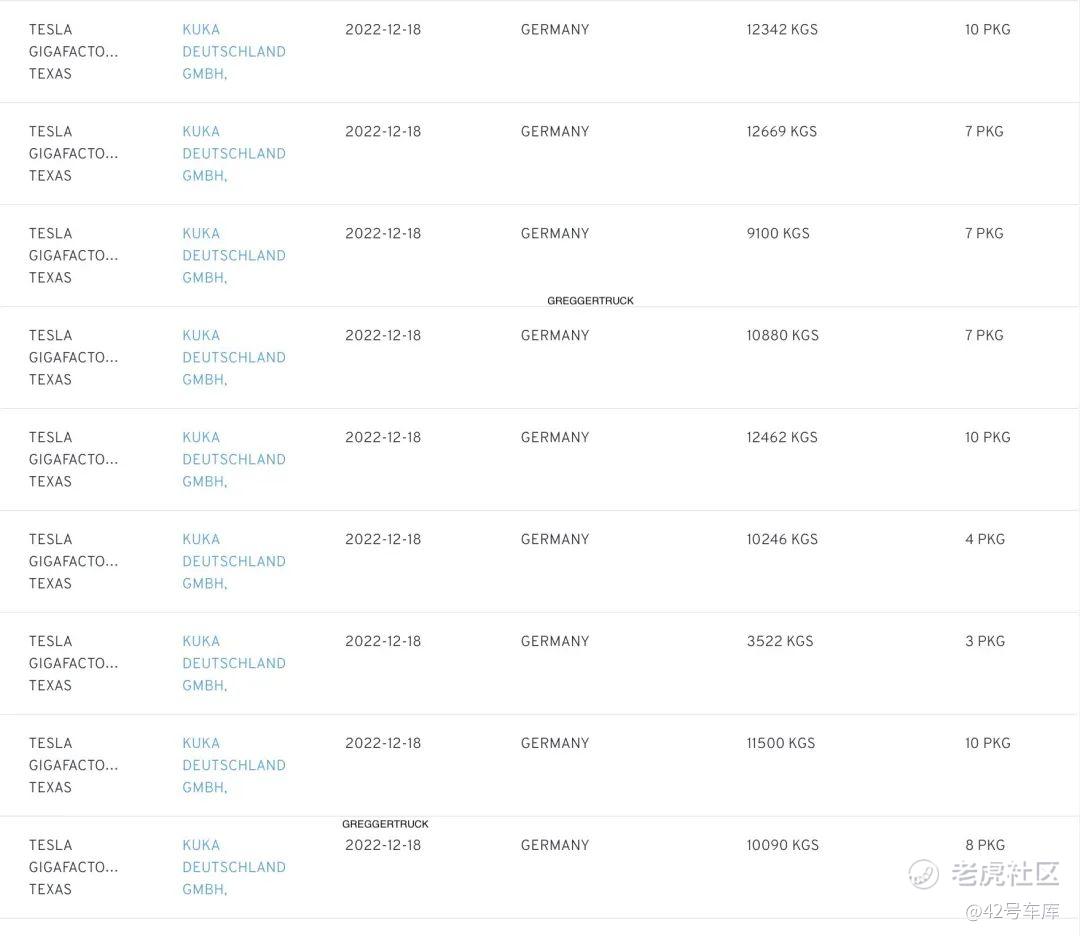This screenshot has height=936, width=1080.
Task: Open KUKA Deutschland link in 3522 KGS row
Action: (233, 664)
